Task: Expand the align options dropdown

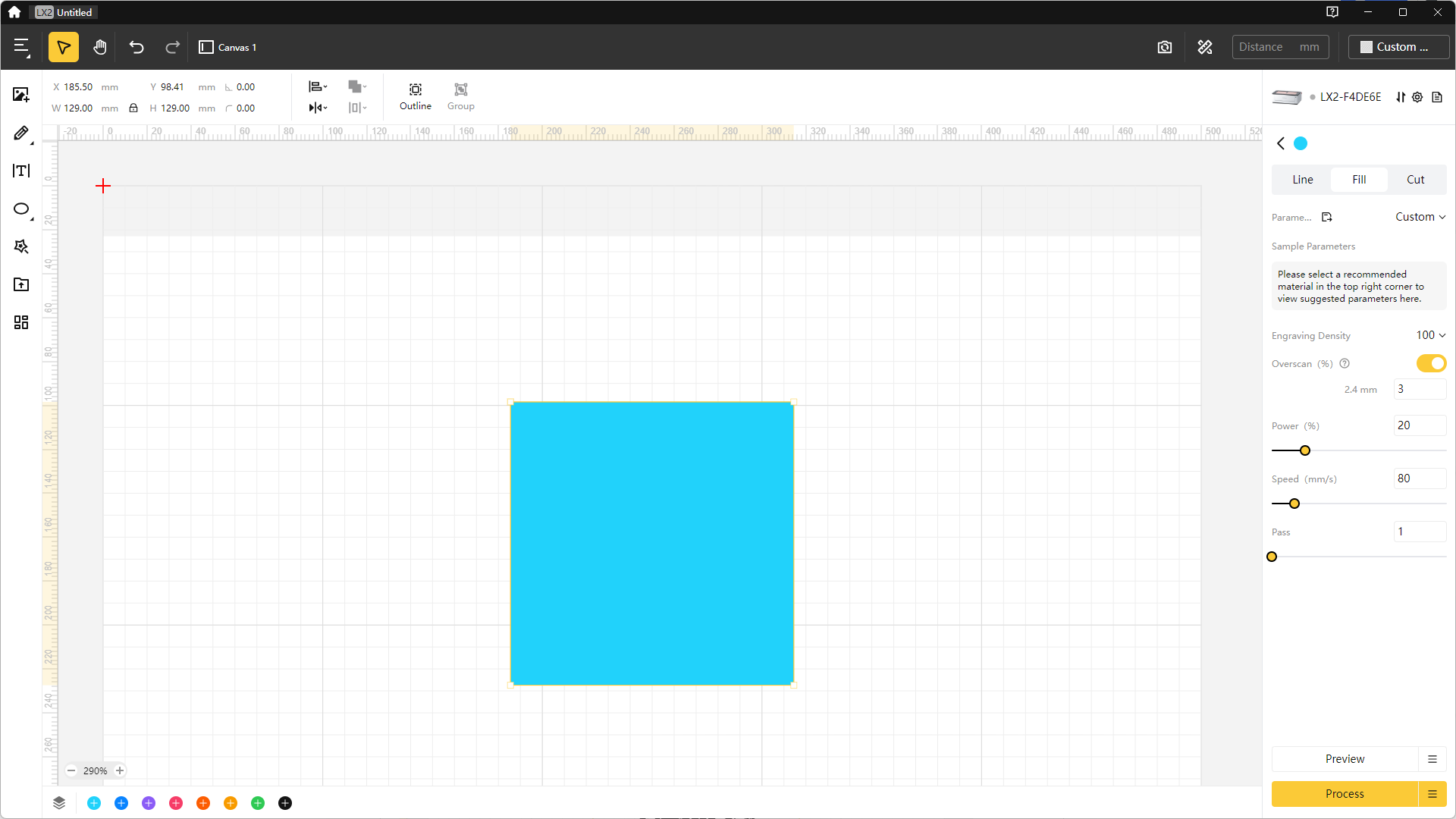Action: (x=318, y=86)
